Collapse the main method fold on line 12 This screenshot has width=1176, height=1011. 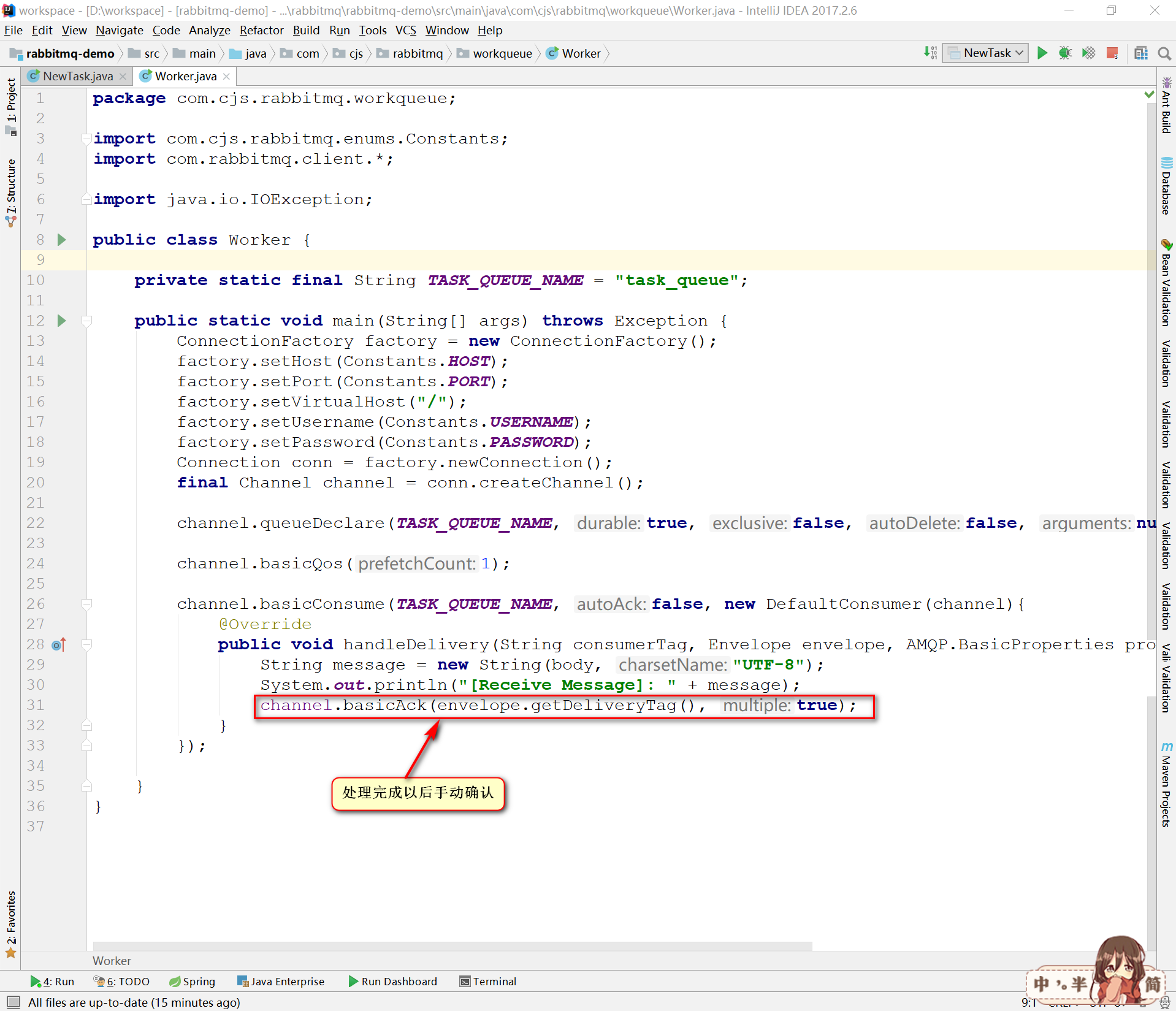tap(86, 321)
